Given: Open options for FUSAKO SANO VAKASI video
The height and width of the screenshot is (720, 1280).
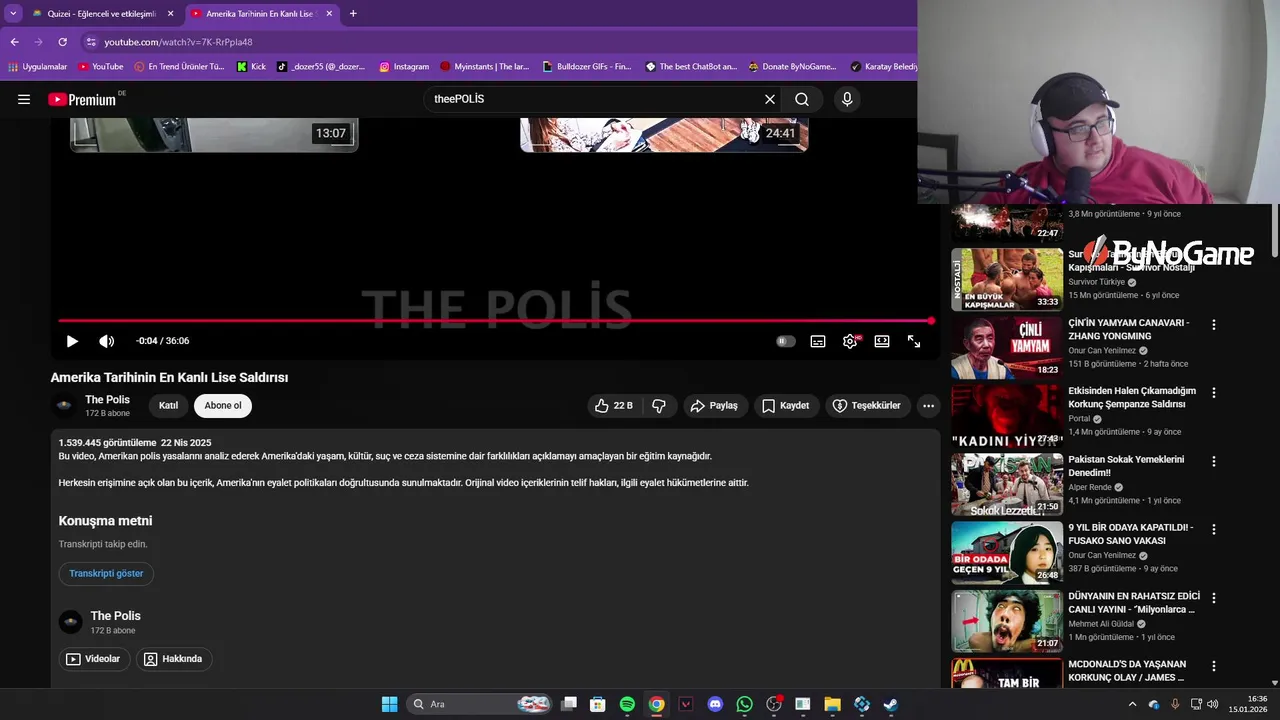Looking at the screenshot, I should click(1214, 530).
